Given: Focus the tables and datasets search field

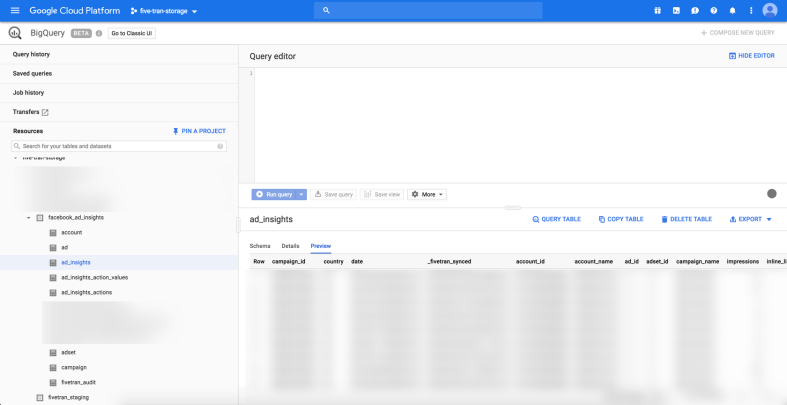Looking at the screenshot, I should point(119,146).
